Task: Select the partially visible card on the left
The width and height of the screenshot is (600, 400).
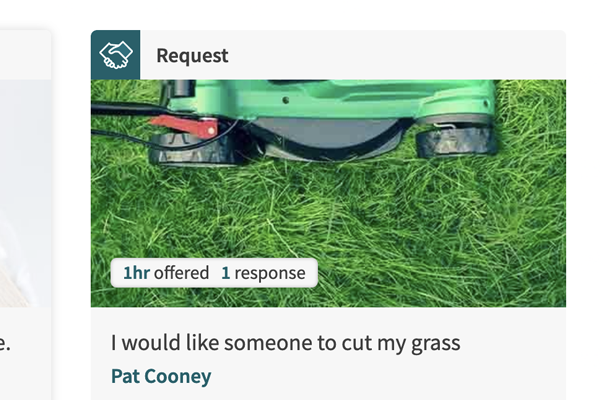Action: pyautogui.click(x=25, y=215)
